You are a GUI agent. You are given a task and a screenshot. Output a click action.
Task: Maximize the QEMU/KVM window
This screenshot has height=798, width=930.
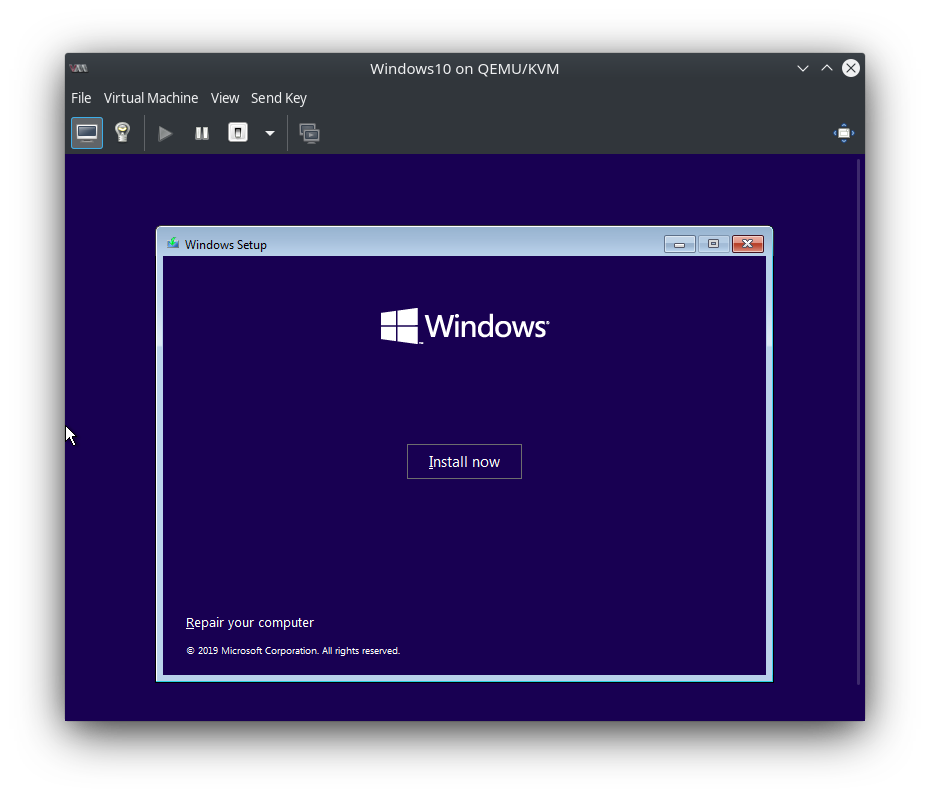827,68
